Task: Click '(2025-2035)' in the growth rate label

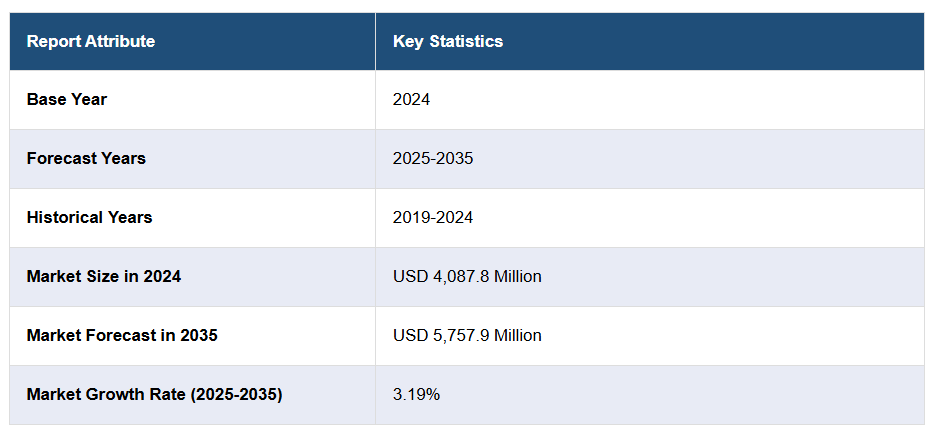Action: (236, 394)
